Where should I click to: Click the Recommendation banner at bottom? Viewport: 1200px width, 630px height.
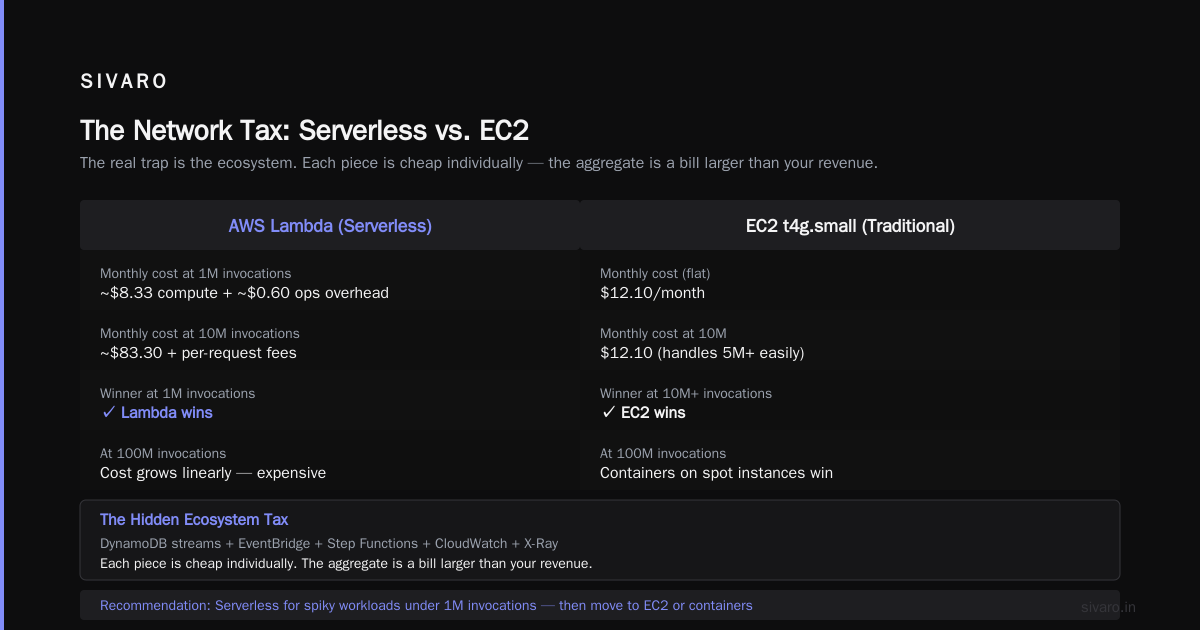point(600,605)
